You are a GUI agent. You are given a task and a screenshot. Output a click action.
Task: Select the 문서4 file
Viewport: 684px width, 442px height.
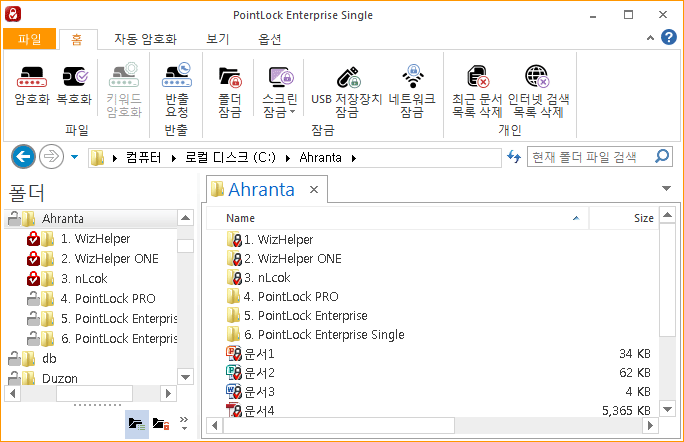259,411
